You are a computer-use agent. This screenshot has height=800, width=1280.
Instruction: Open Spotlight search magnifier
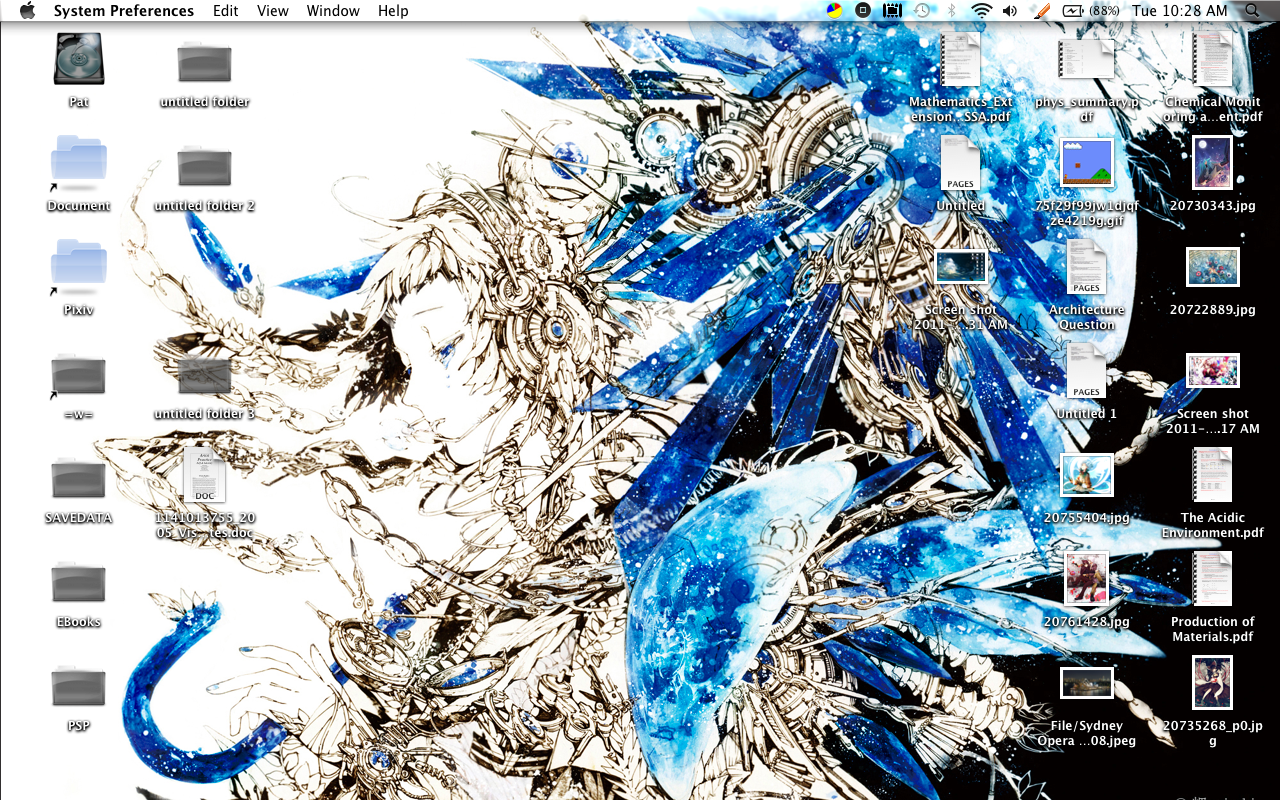[1253, 11]
